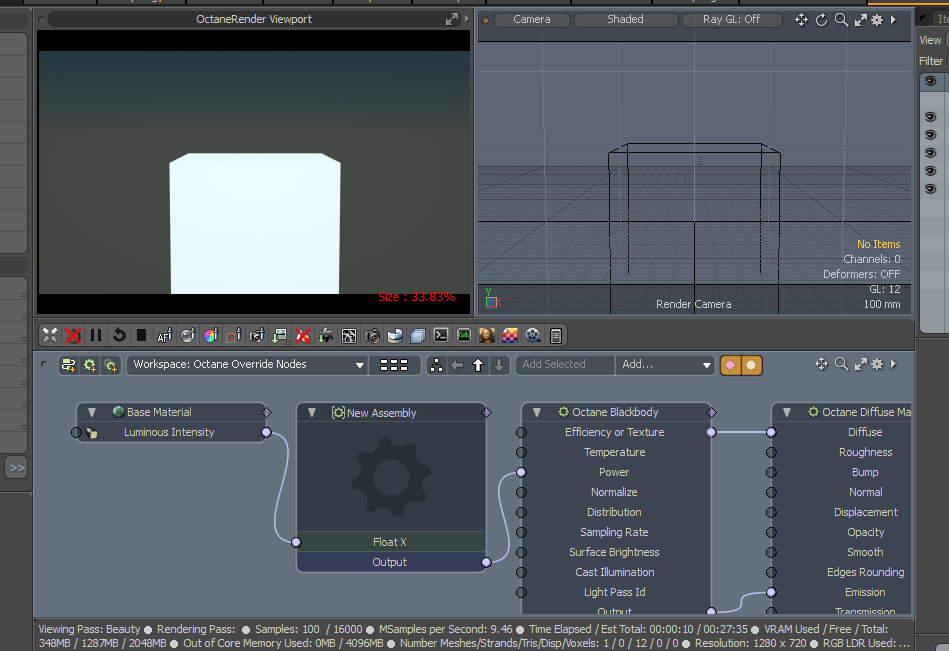The width and height of the screenshot is (949, 651).
Task: Restart the render with the refresh icon
Action: 119,335
